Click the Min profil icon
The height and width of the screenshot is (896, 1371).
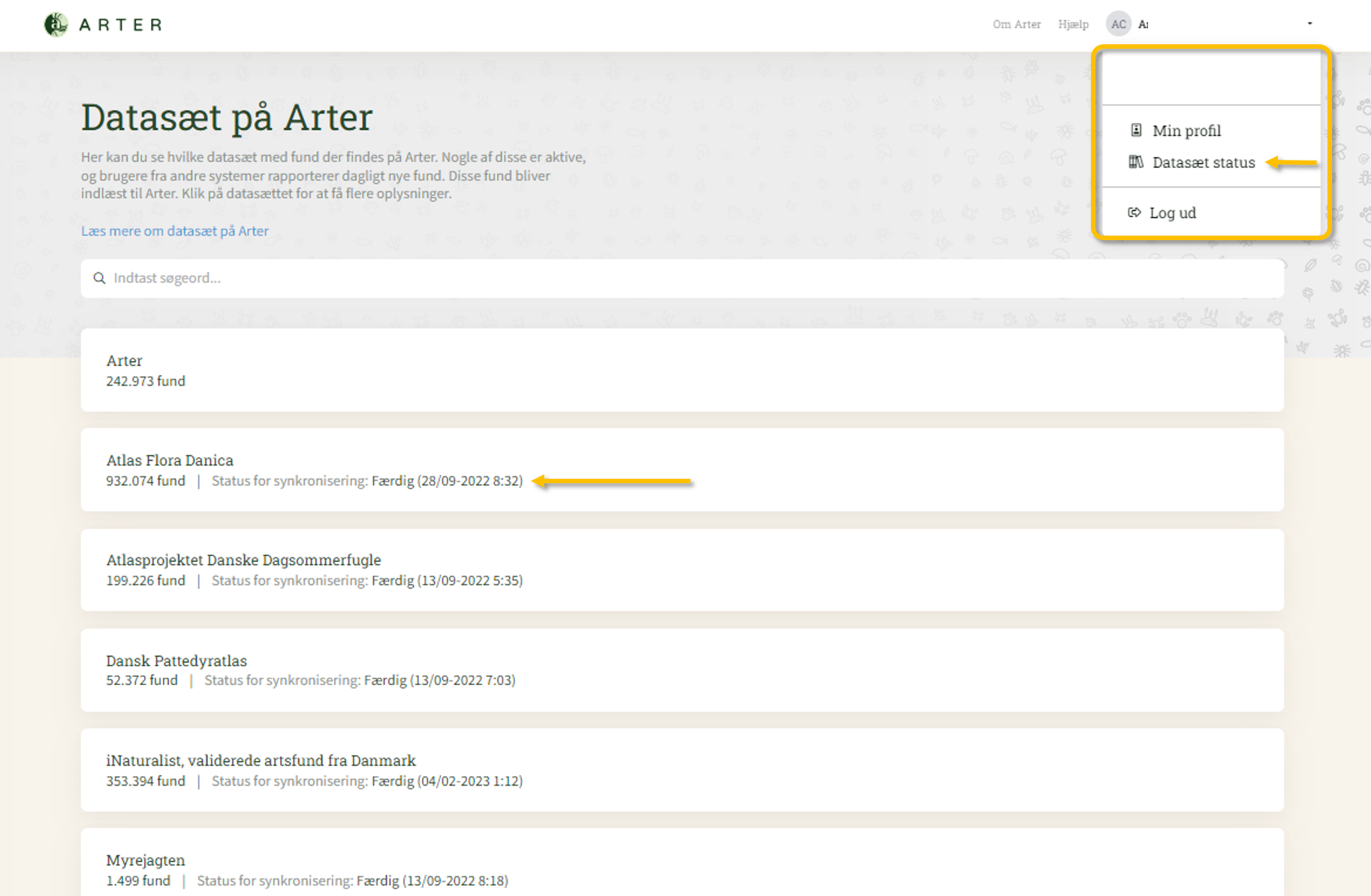[x=1136, y=131]
